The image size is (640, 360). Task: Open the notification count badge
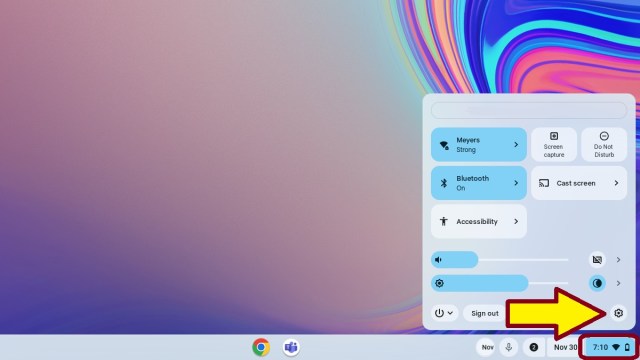click(x=533, y=347)
